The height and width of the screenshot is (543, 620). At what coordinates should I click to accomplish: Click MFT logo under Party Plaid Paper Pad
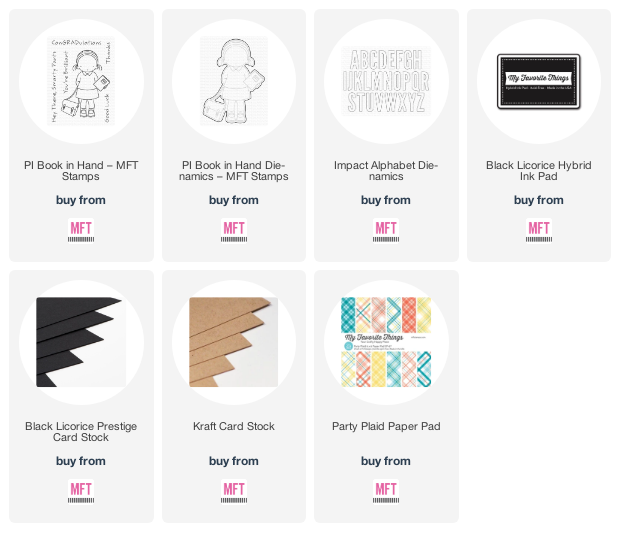[x=386, y=492]
